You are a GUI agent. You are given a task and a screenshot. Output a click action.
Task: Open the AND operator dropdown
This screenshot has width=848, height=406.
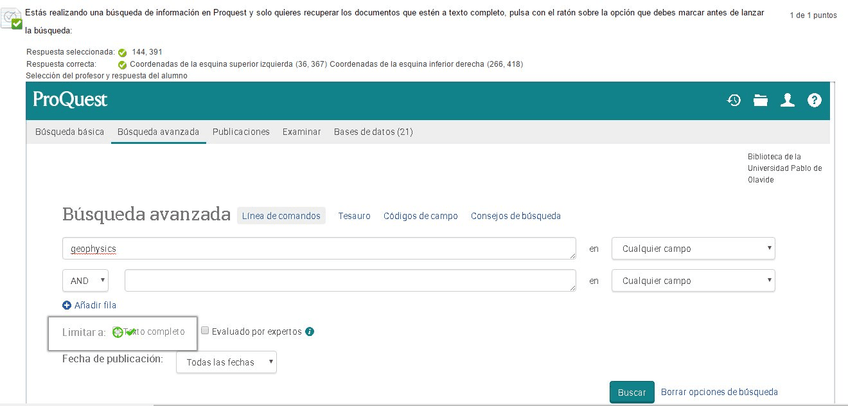(89, 281)
